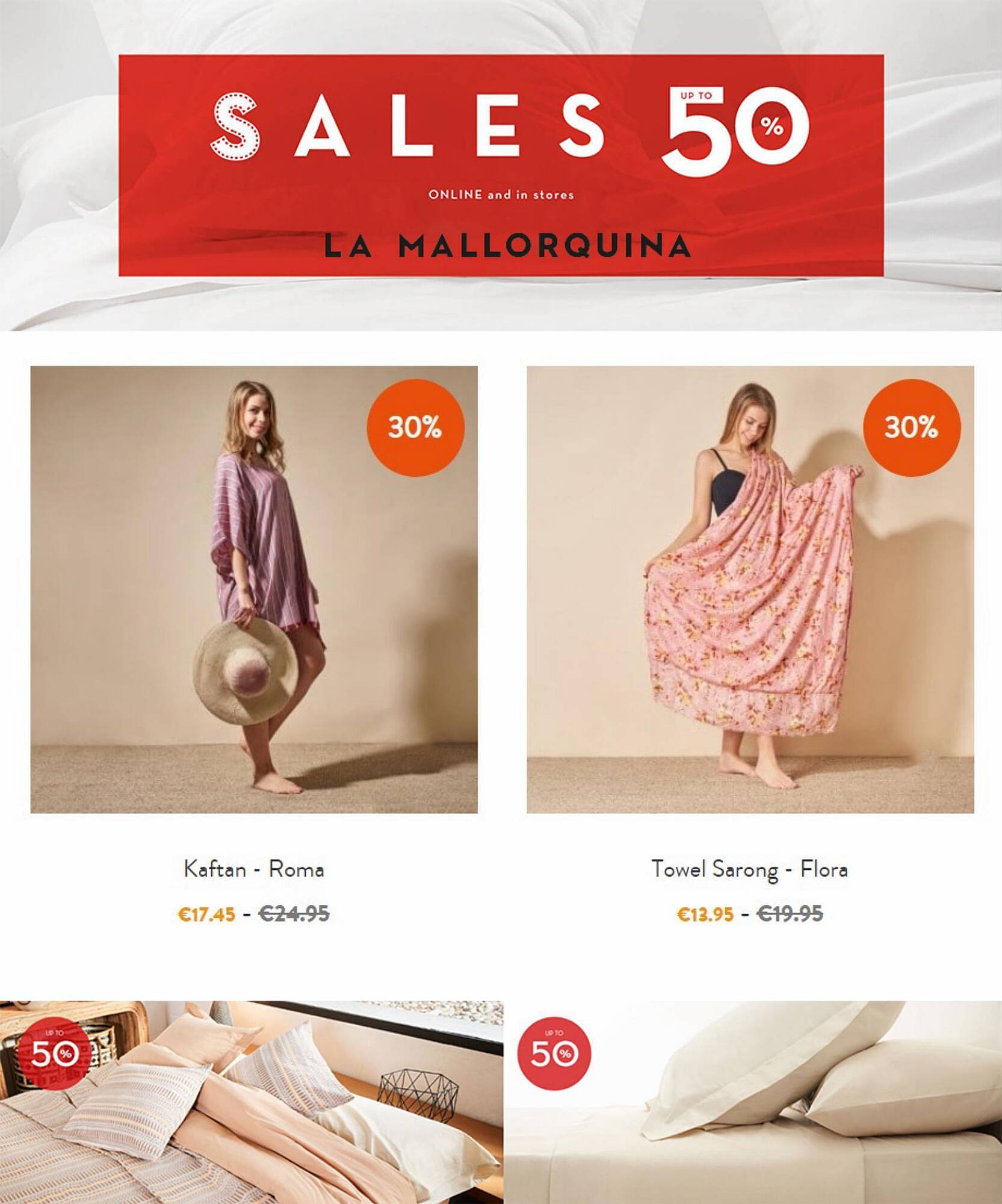Click the 30% badge on Kaftan Roma

point(415,427)
